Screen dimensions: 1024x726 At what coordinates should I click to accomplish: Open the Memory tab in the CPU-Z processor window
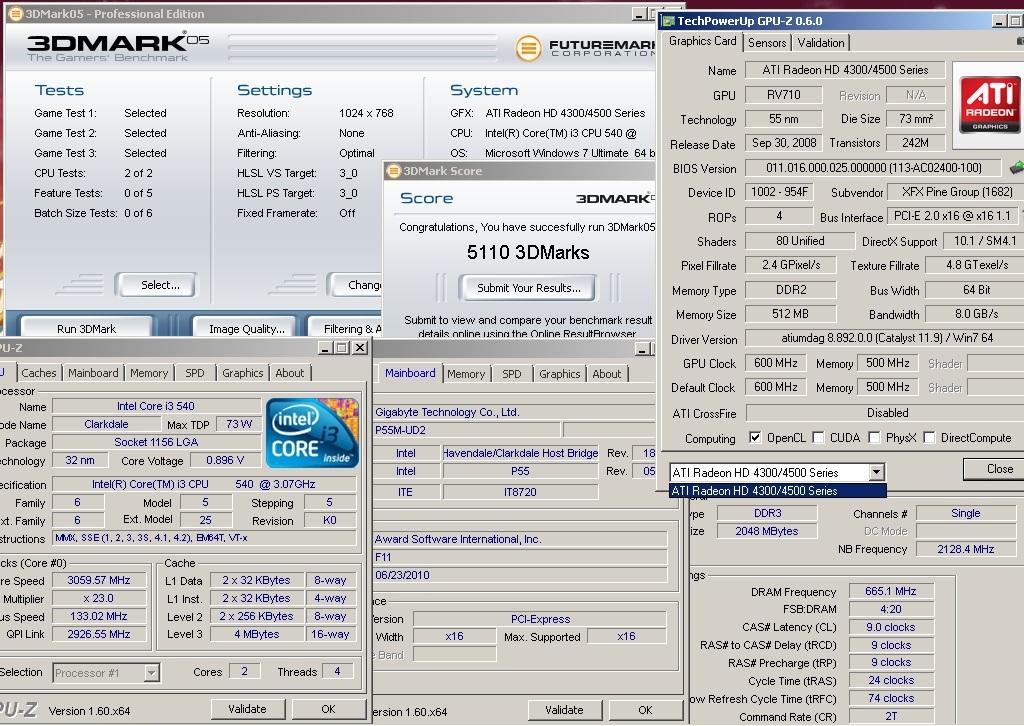coord(148,373)
